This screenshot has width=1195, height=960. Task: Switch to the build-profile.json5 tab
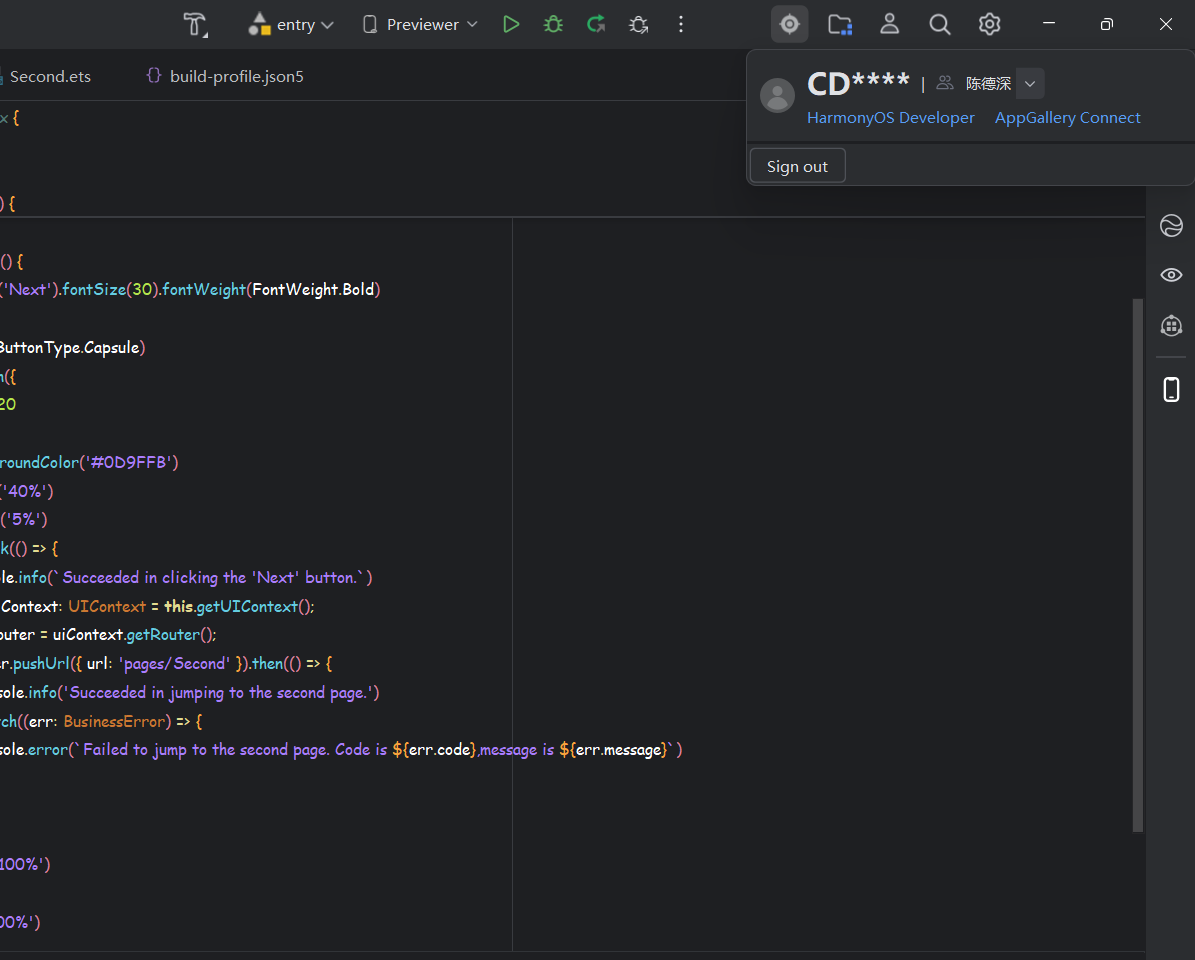[x=236, y=76]
